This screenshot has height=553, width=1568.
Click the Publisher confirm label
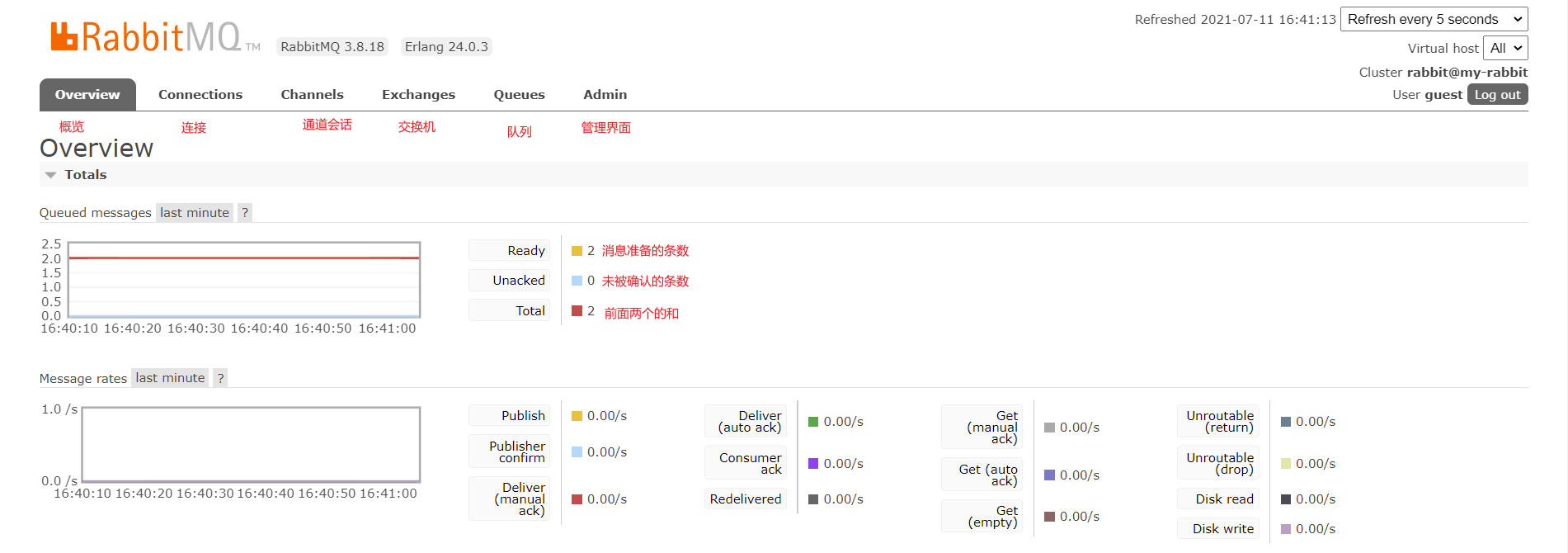(509, 452)
